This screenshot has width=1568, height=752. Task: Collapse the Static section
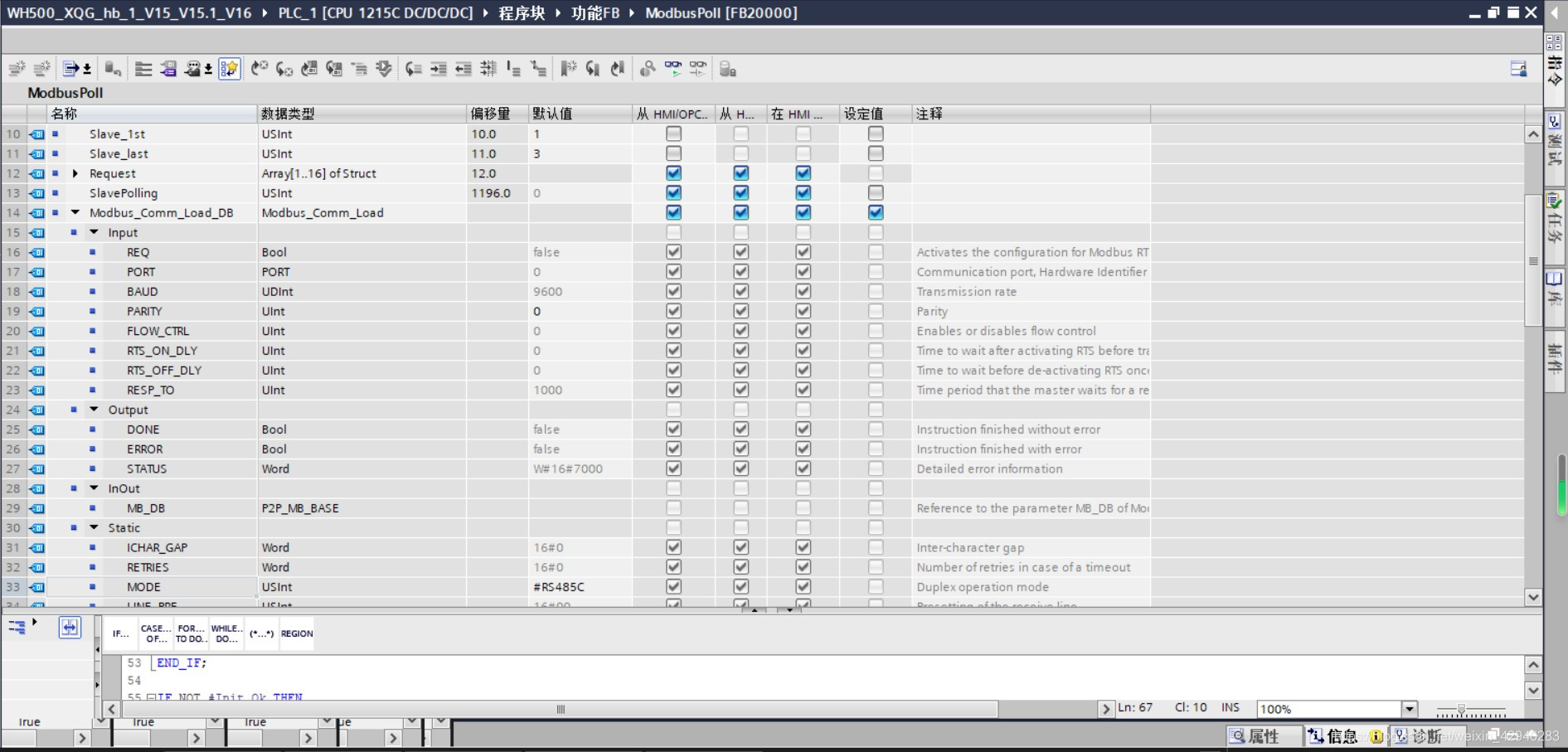click(x=94, y=528)
